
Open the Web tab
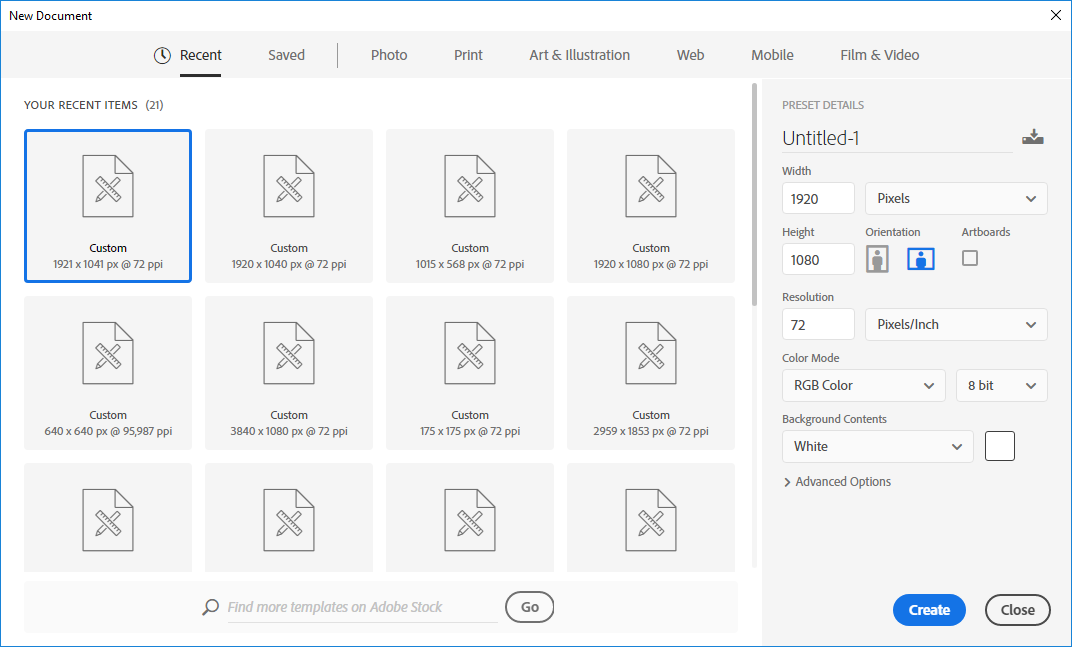click(x=691, y=55)
